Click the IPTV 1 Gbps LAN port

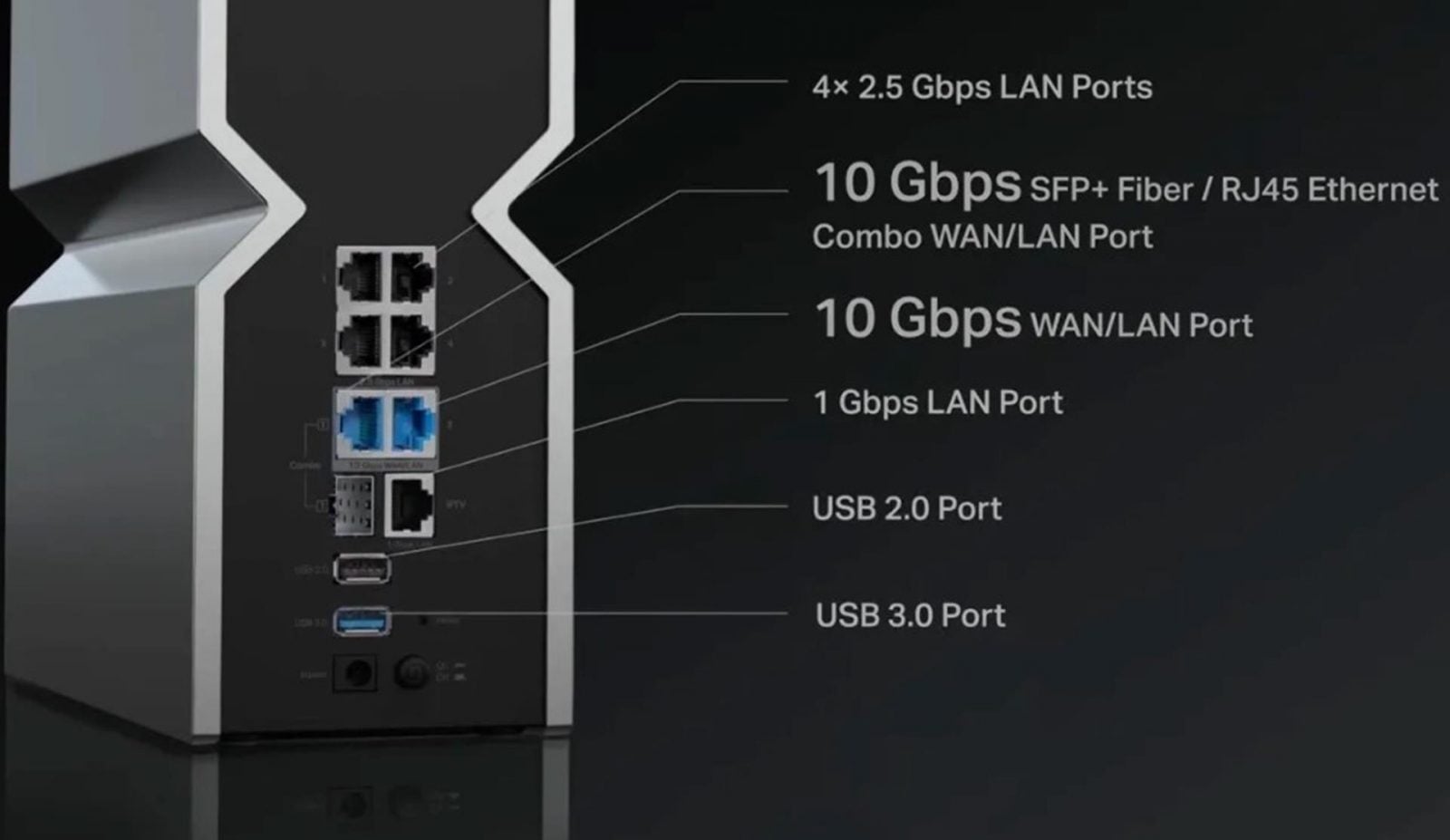(410, 506)
